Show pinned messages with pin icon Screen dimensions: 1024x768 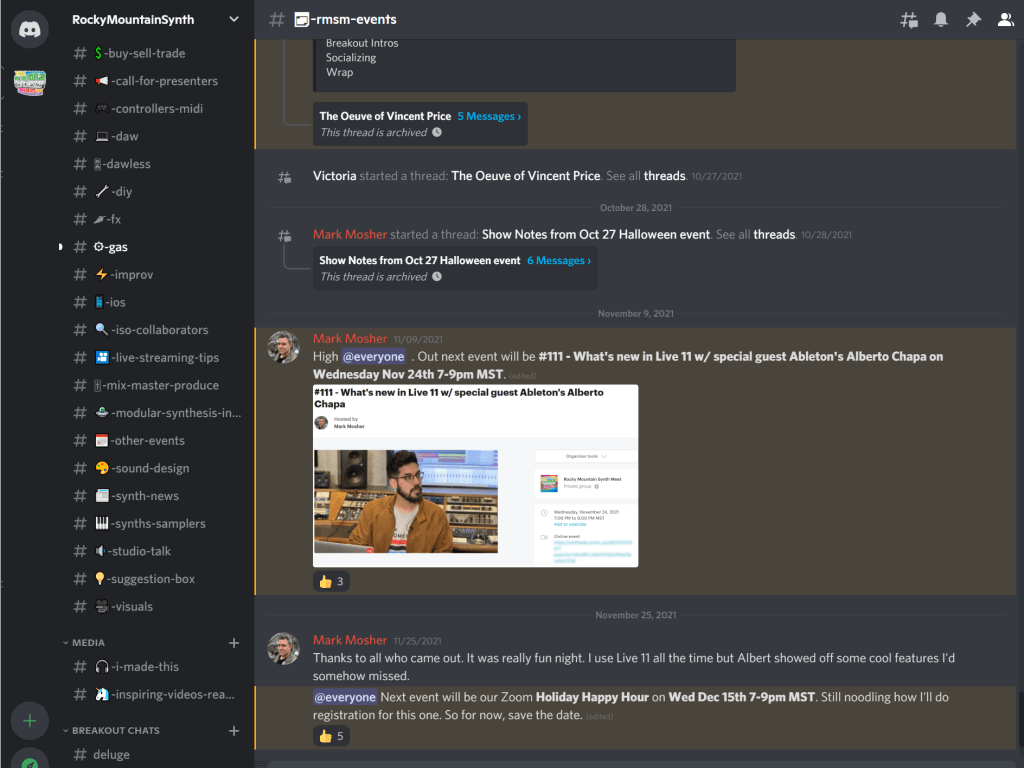pyautogui.click(x=973, y=20)
